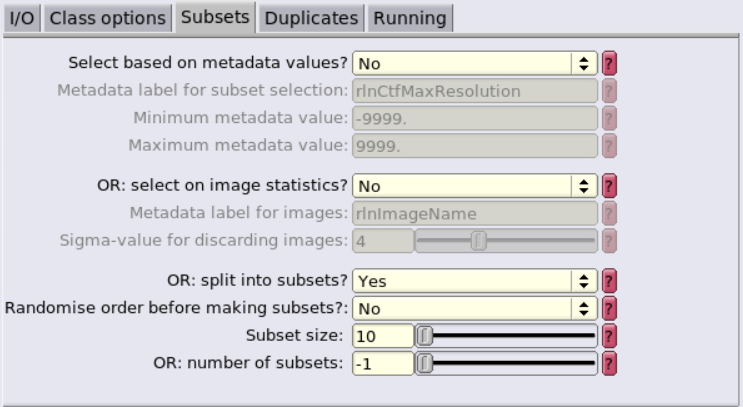
Task: Open 'Randomise order before making subsets?' dropdown
Action: pos(475,308)
